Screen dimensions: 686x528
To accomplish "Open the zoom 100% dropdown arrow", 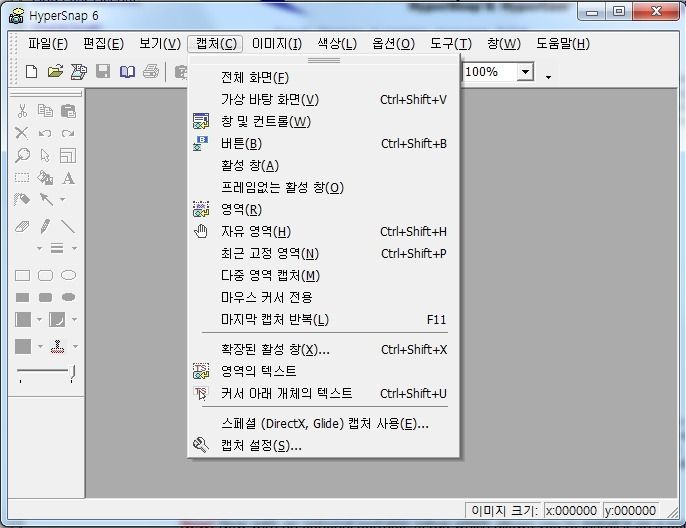I will tap(525, 72).
